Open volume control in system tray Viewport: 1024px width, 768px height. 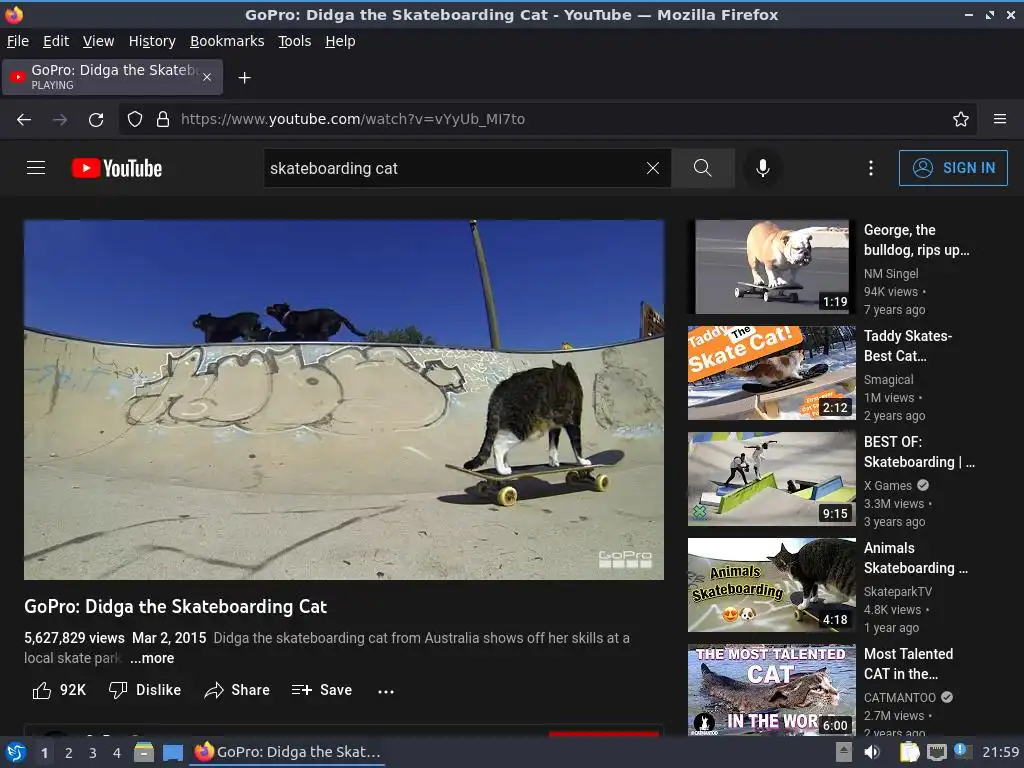pos(872,752)
